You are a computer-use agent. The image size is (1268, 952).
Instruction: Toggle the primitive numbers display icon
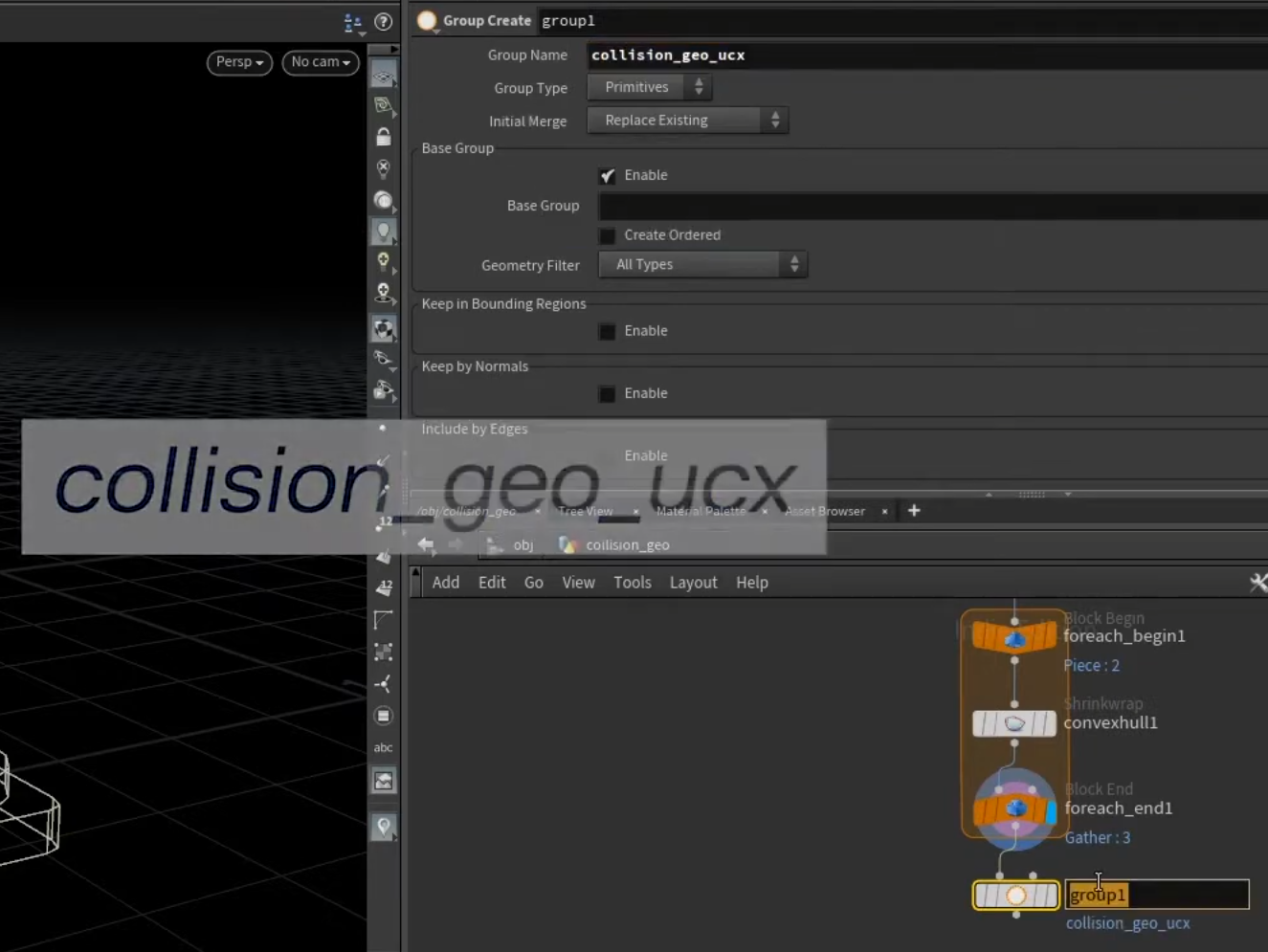[383, 587]
